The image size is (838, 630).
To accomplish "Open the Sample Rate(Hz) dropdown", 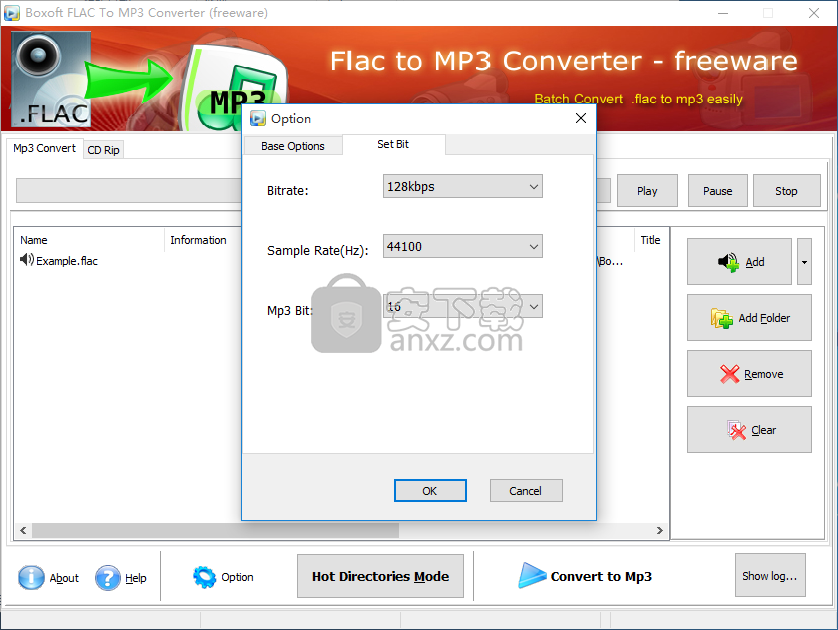I will point(463,246).
